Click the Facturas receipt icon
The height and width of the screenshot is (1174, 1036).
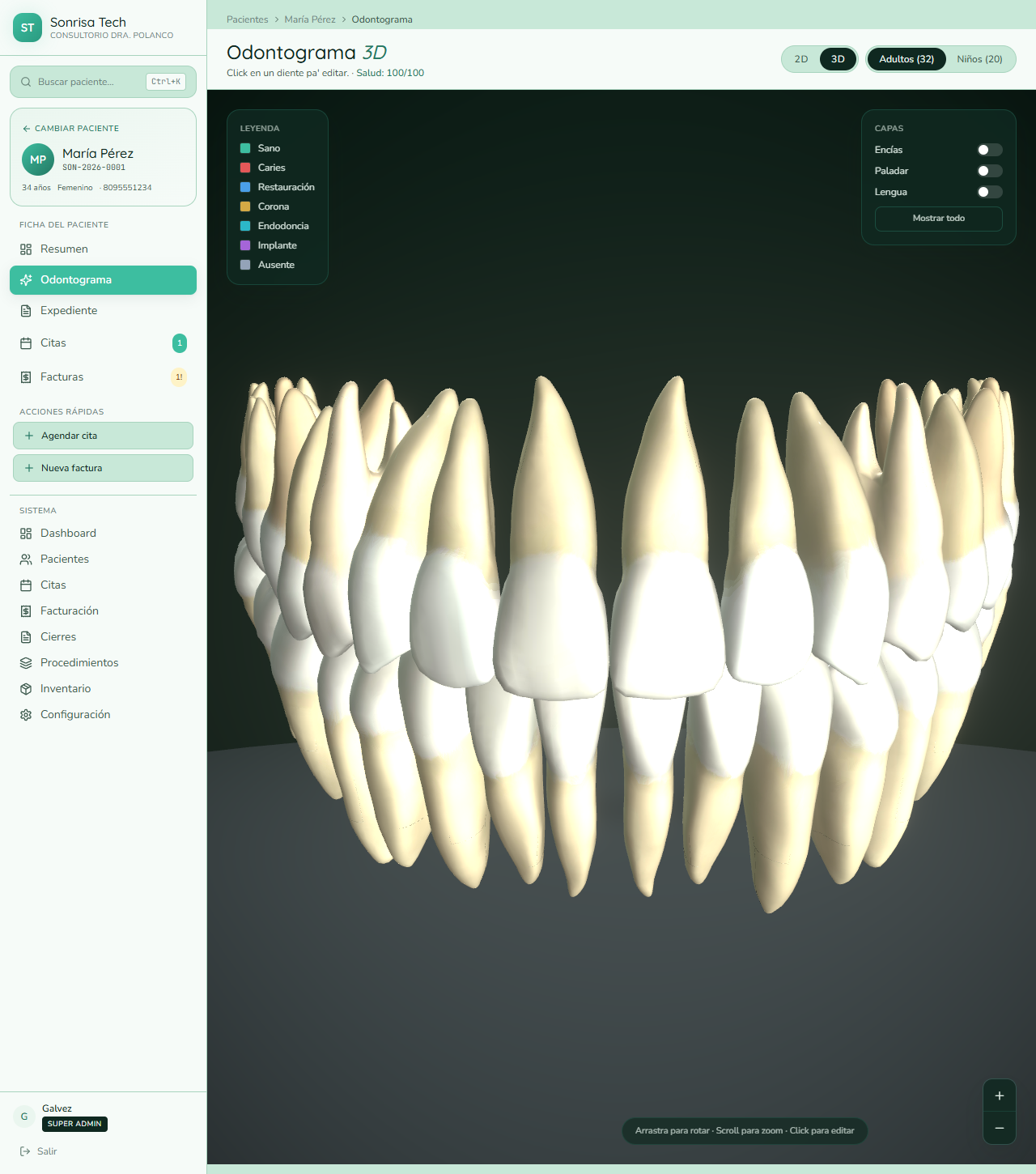[26, 377]
